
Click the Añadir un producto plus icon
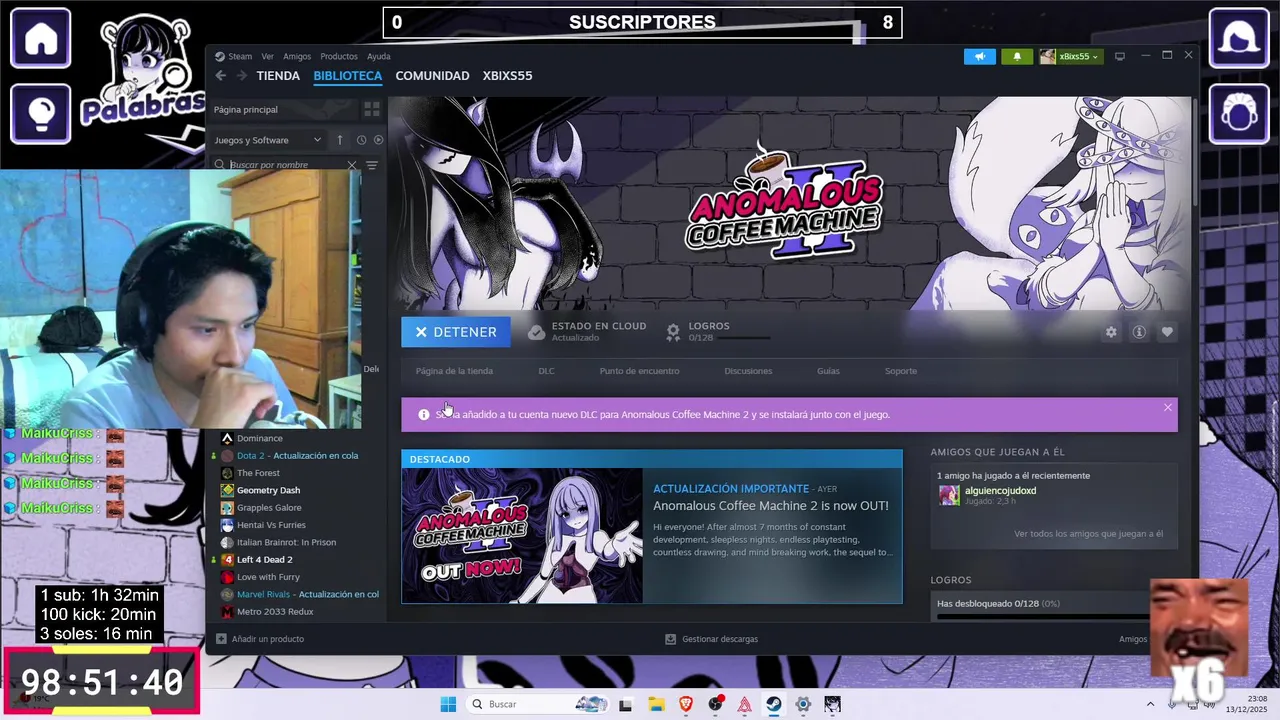click(221, 639)
